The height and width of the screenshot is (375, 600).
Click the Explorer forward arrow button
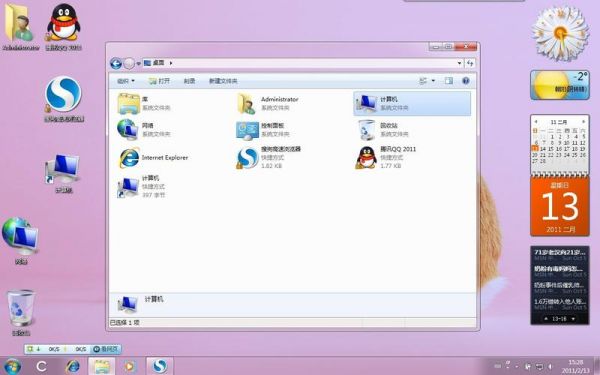pos(129,63)
